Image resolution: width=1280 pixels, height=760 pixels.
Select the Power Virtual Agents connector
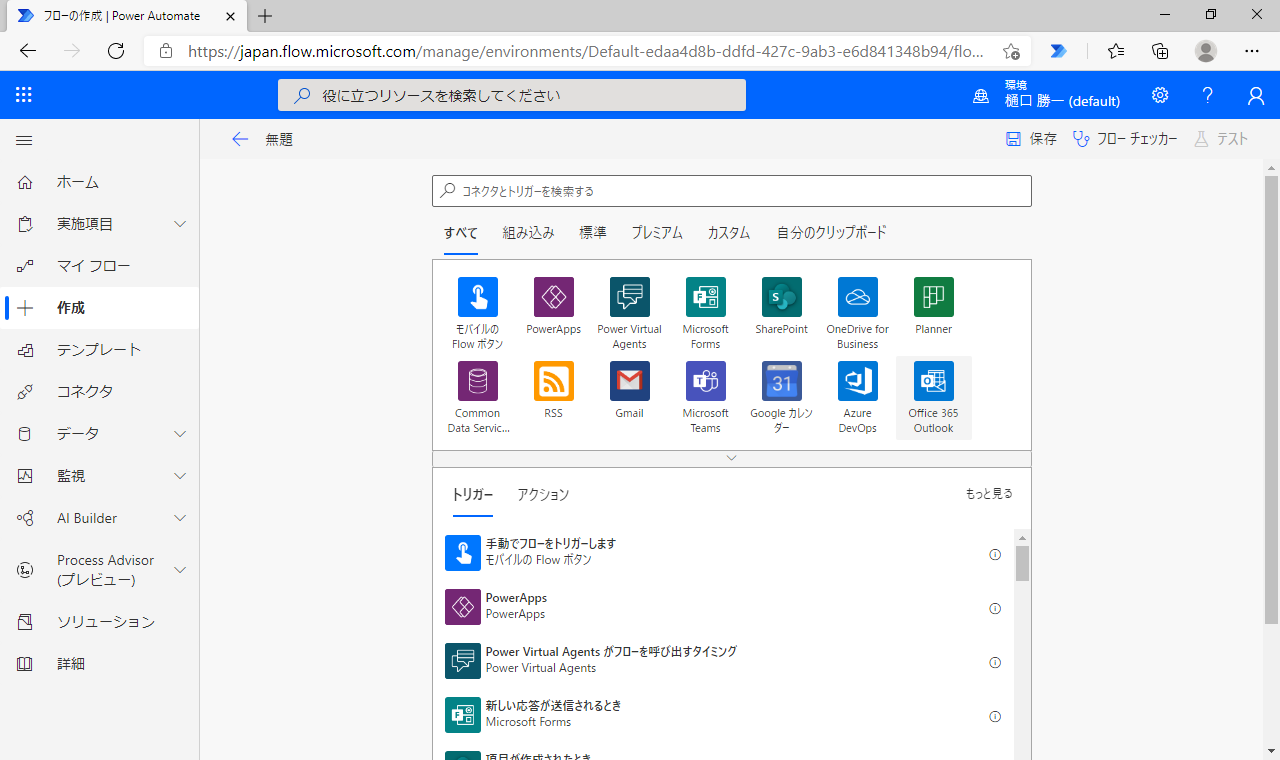coord(629,297)
